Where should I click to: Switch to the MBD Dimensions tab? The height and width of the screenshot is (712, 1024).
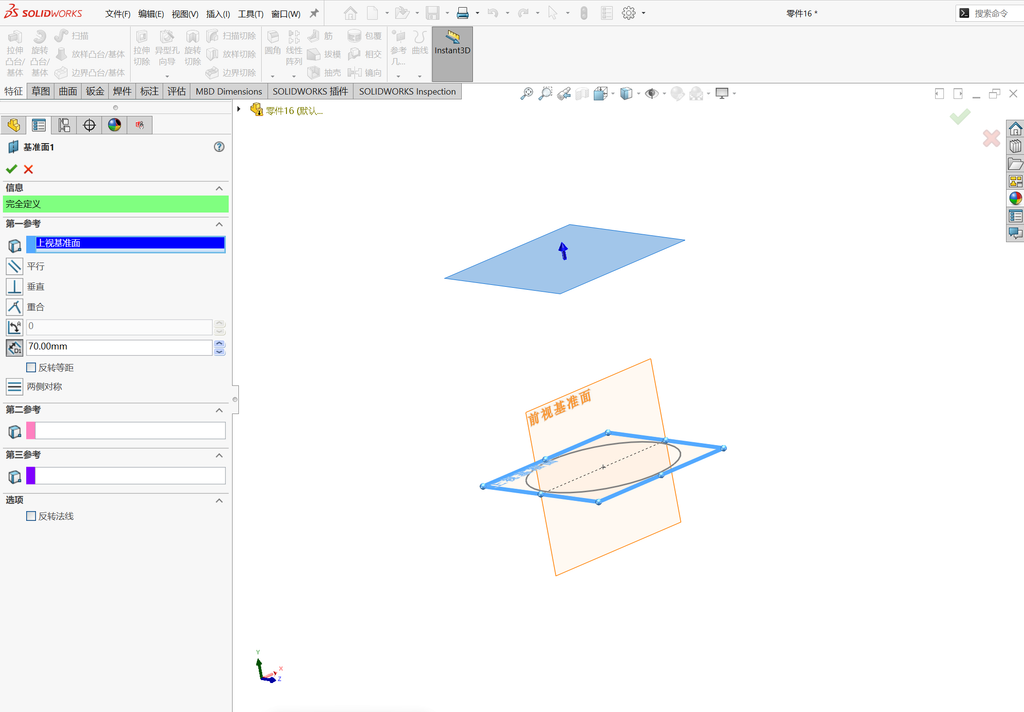pos(229,91)
